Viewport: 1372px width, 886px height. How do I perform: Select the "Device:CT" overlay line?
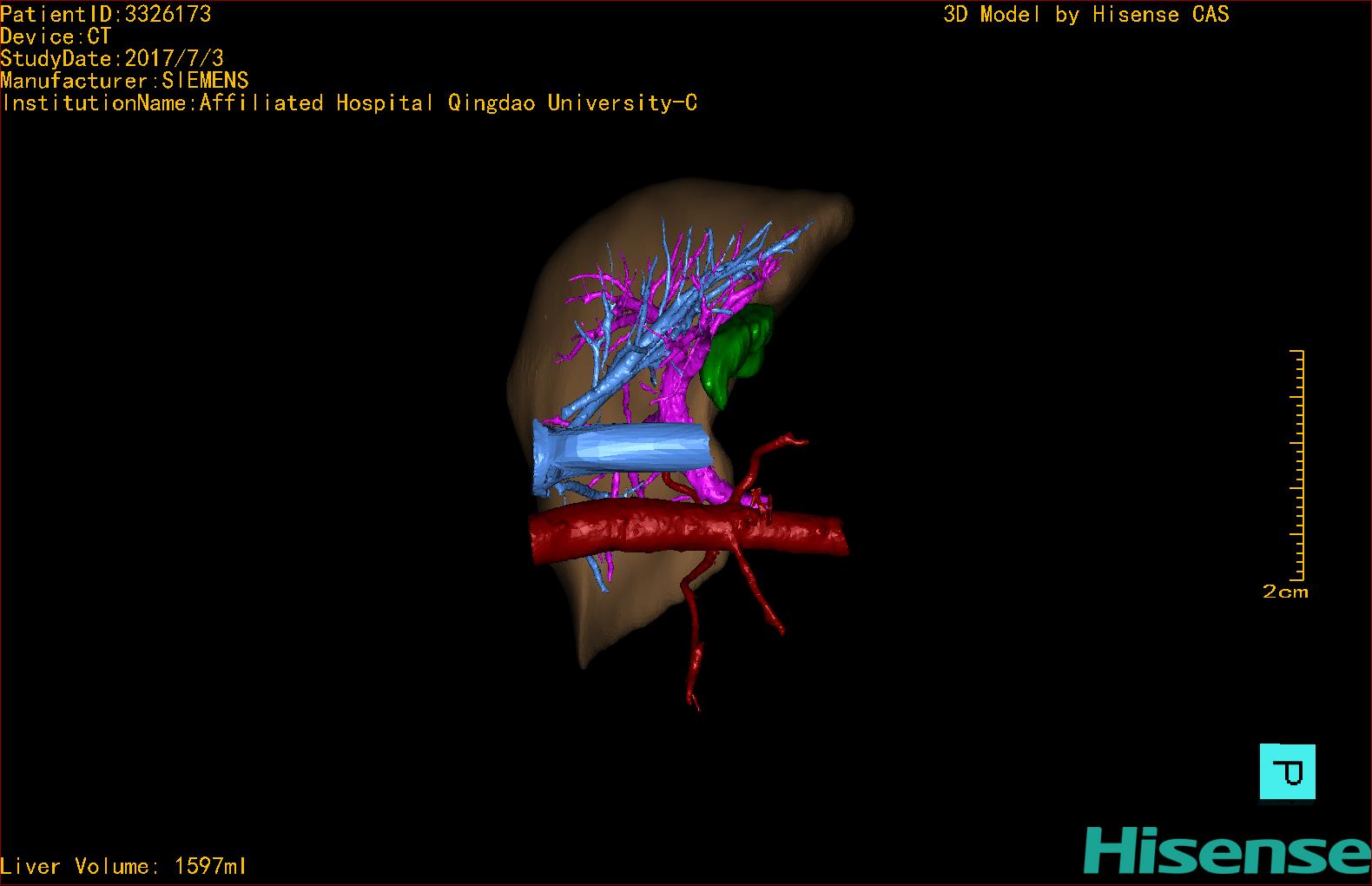click(56, 36)
